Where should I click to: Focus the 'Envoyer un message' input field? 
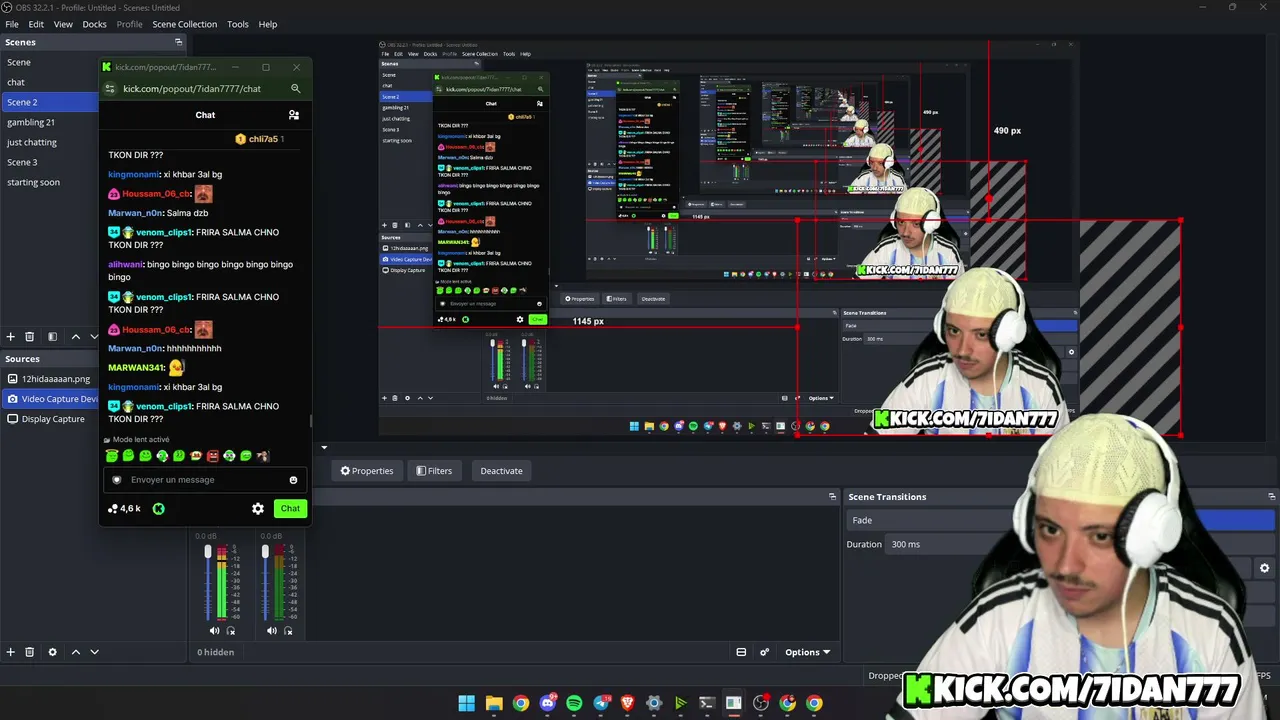click(x=205, y=480)
